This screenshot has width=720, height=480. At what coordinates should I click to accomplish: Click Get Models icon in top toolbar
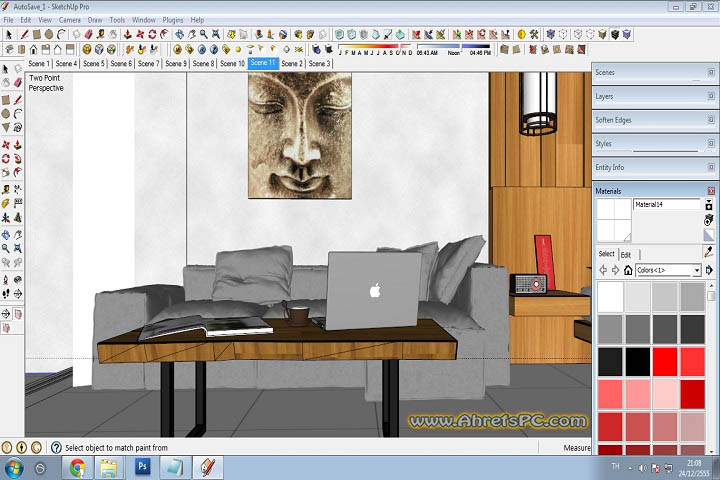pyautogui.click(x=298, y=34)
